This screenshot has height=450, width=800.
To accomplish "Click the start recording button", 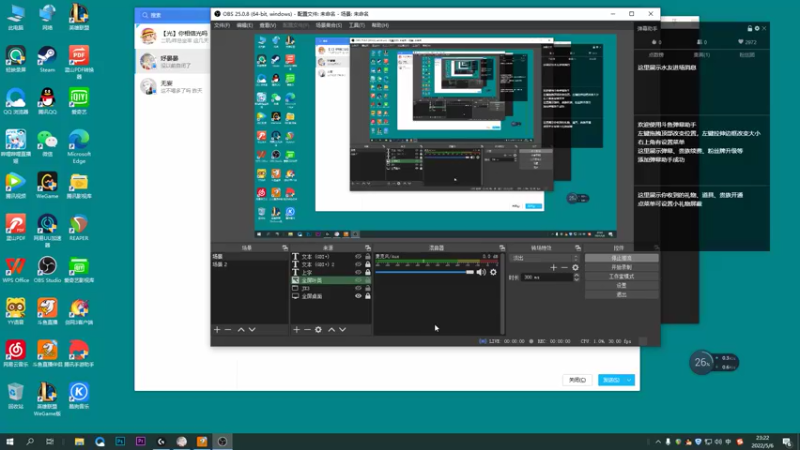I will (621, 267).
